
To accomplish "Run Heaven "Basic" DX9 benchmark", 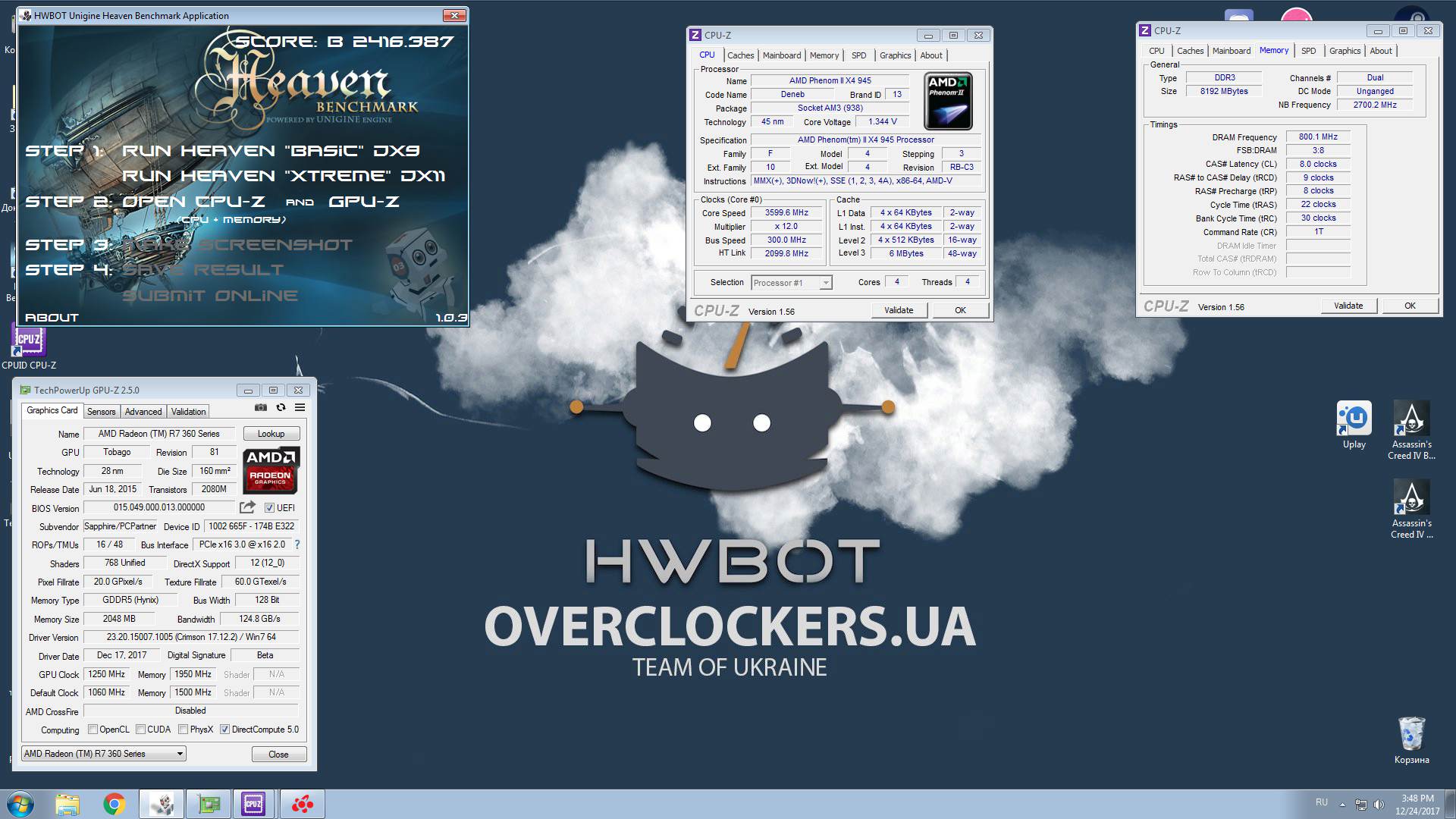I will click(x=271, y=151).
